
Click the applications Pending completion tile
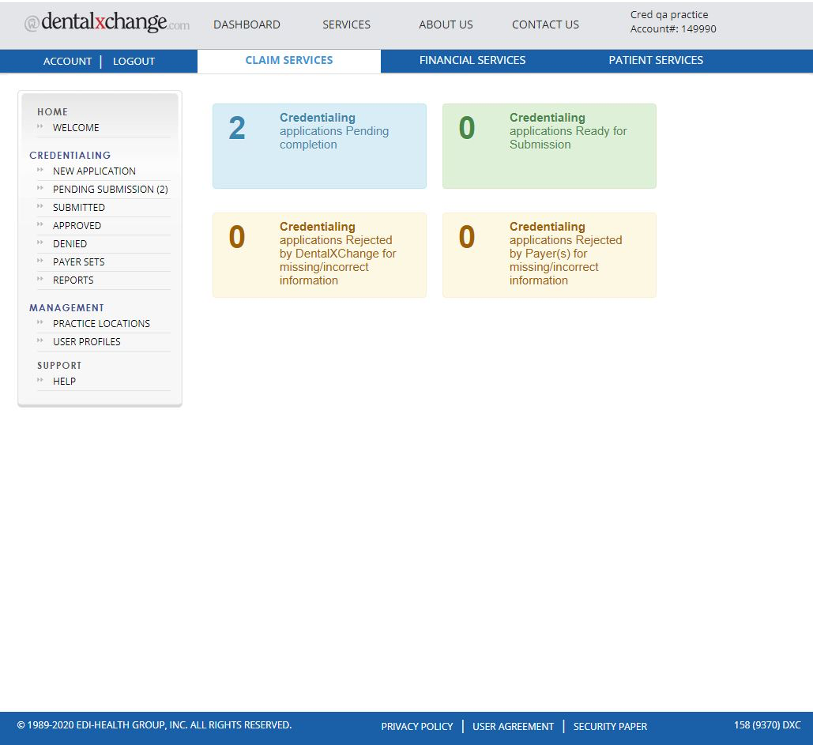[319, 146]
